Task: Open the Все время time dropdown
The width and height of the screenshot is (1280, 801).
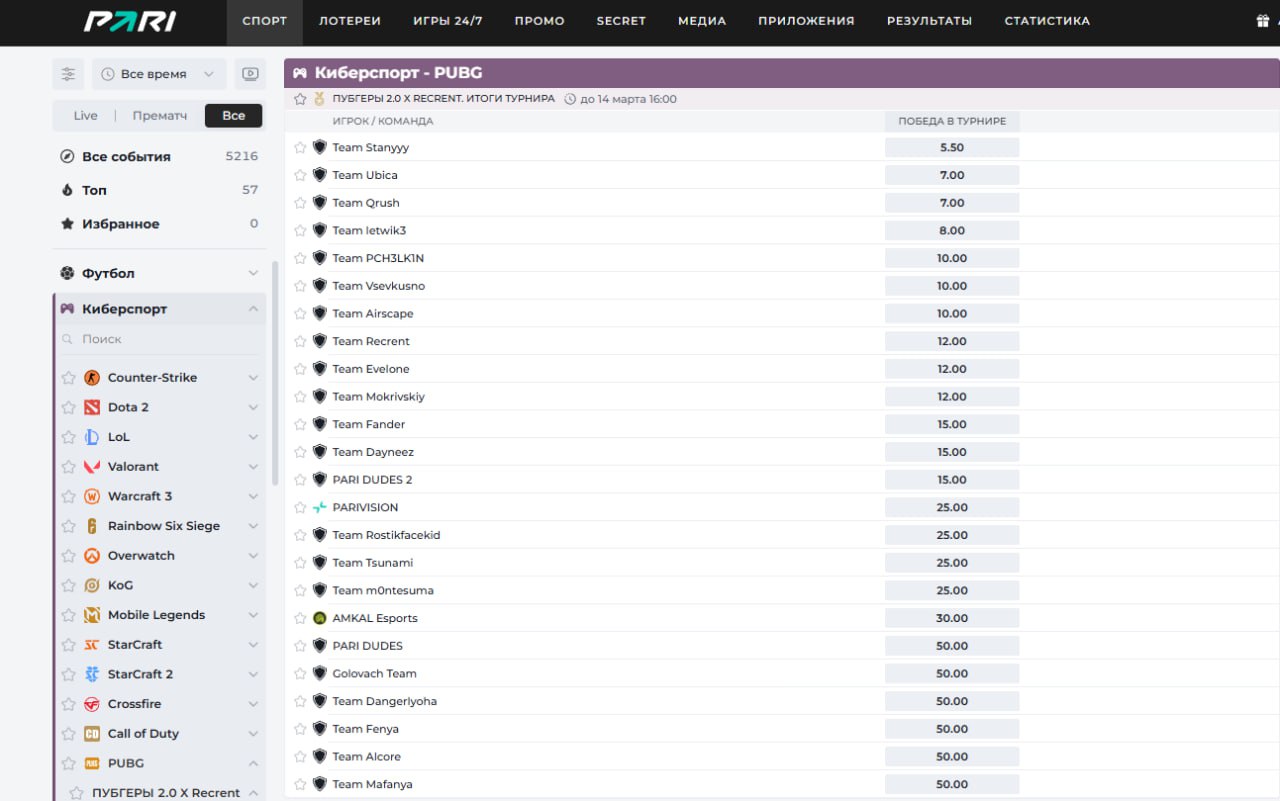Action: pyautogui.click(x=159, y=74)
